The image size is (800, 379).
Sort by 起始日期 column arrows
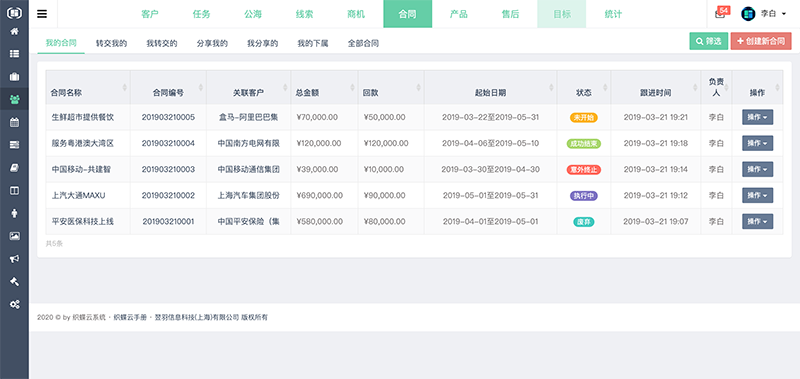click(x=552, y=88)
